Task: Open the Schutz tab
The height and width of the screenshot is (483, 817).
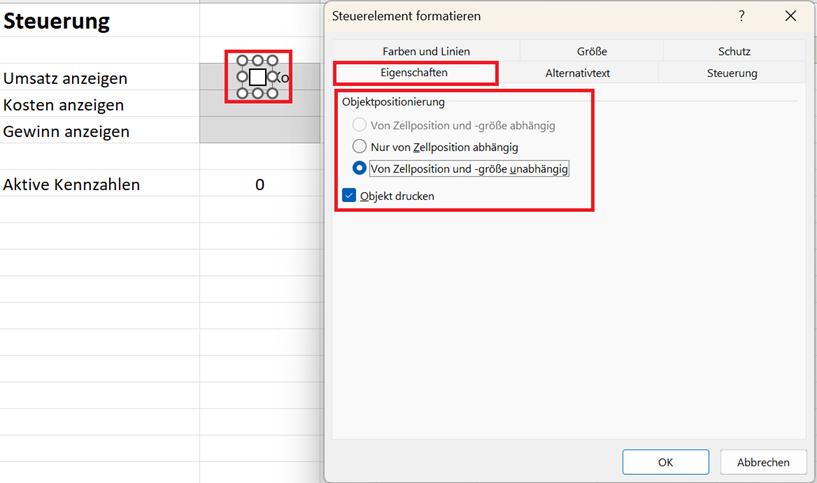Action: [734, 51]
